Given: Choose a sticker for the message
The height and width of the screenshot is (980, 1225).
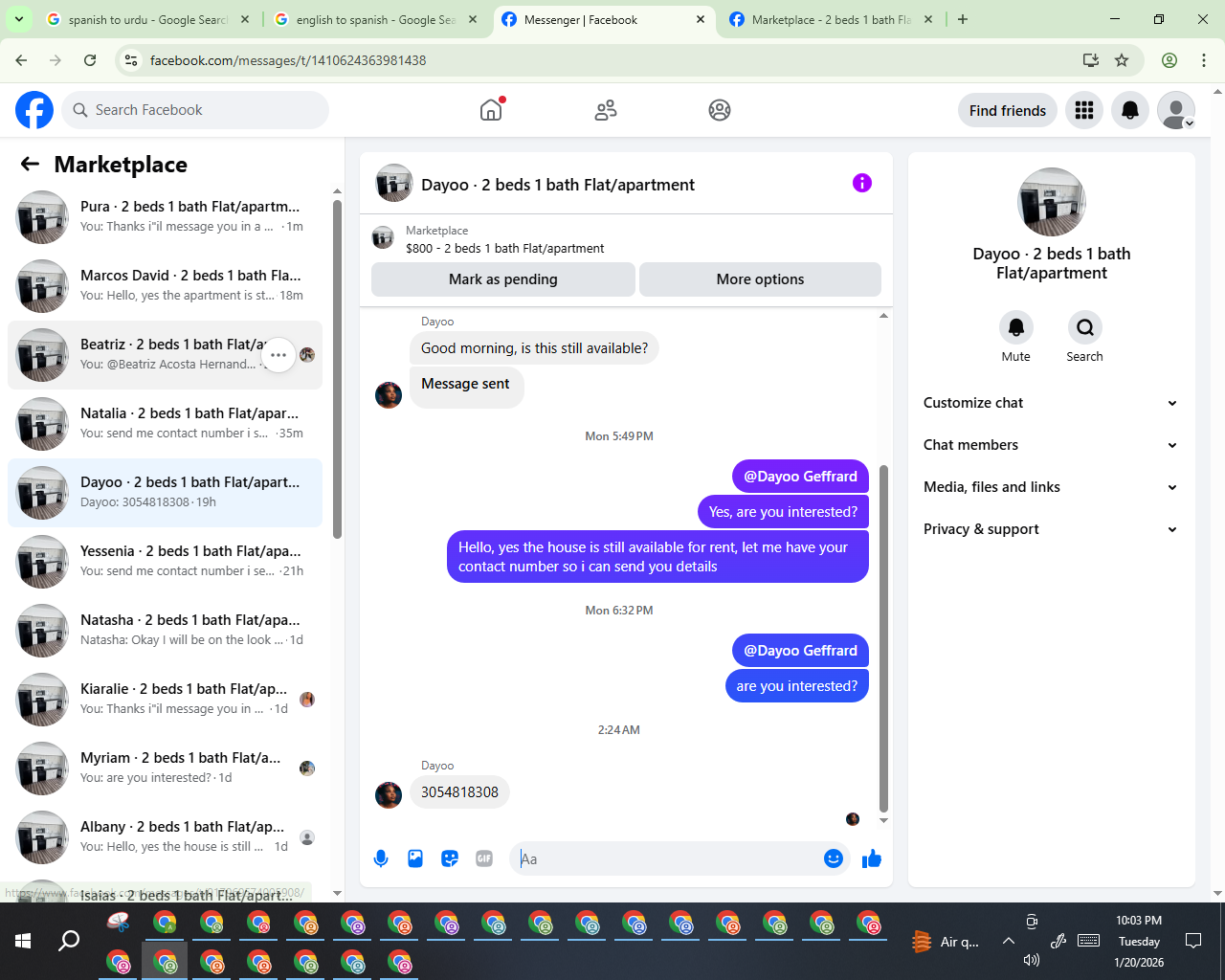Looking at the screenshot, I should (450, 858).
